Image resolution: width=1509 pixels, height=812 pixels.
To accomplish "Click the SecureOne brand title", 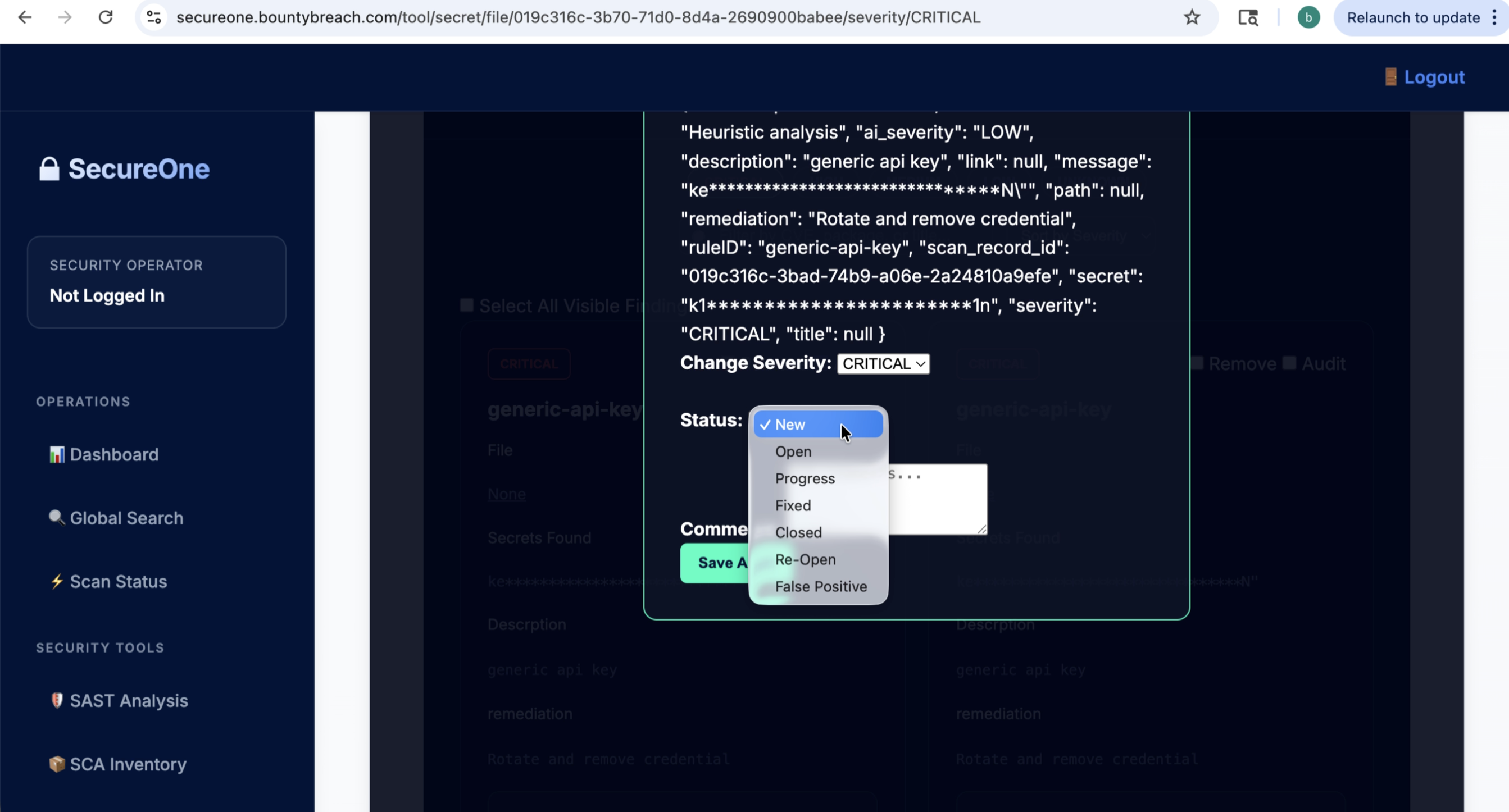I will coord(139,168).
